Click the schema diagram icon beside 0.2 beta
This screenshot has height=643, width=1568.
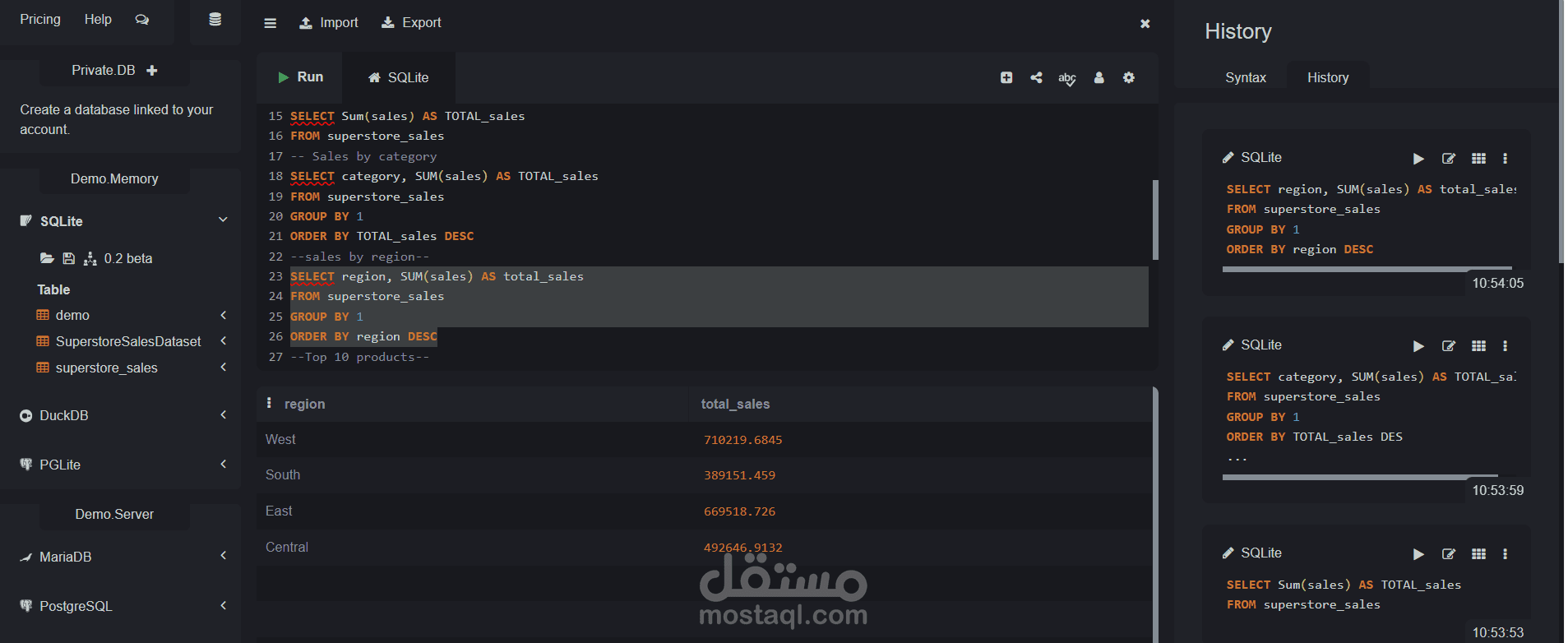click(90, 258)
